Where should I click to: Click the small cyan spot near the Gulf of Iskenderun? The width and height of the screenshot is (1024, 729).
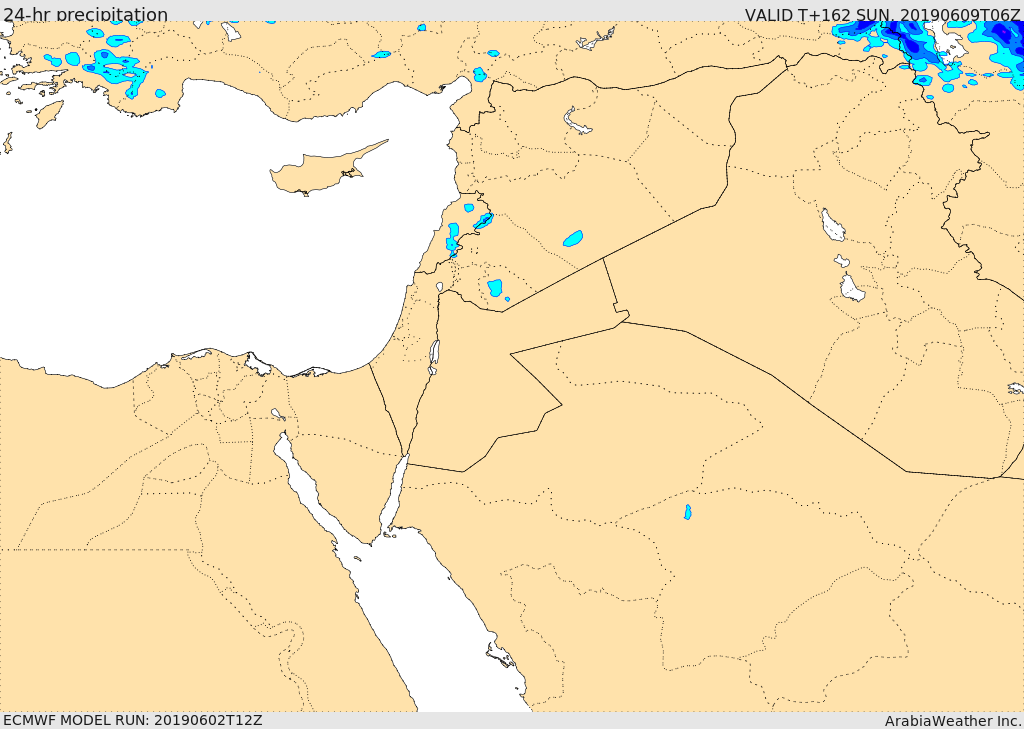[x=480, y=74]
